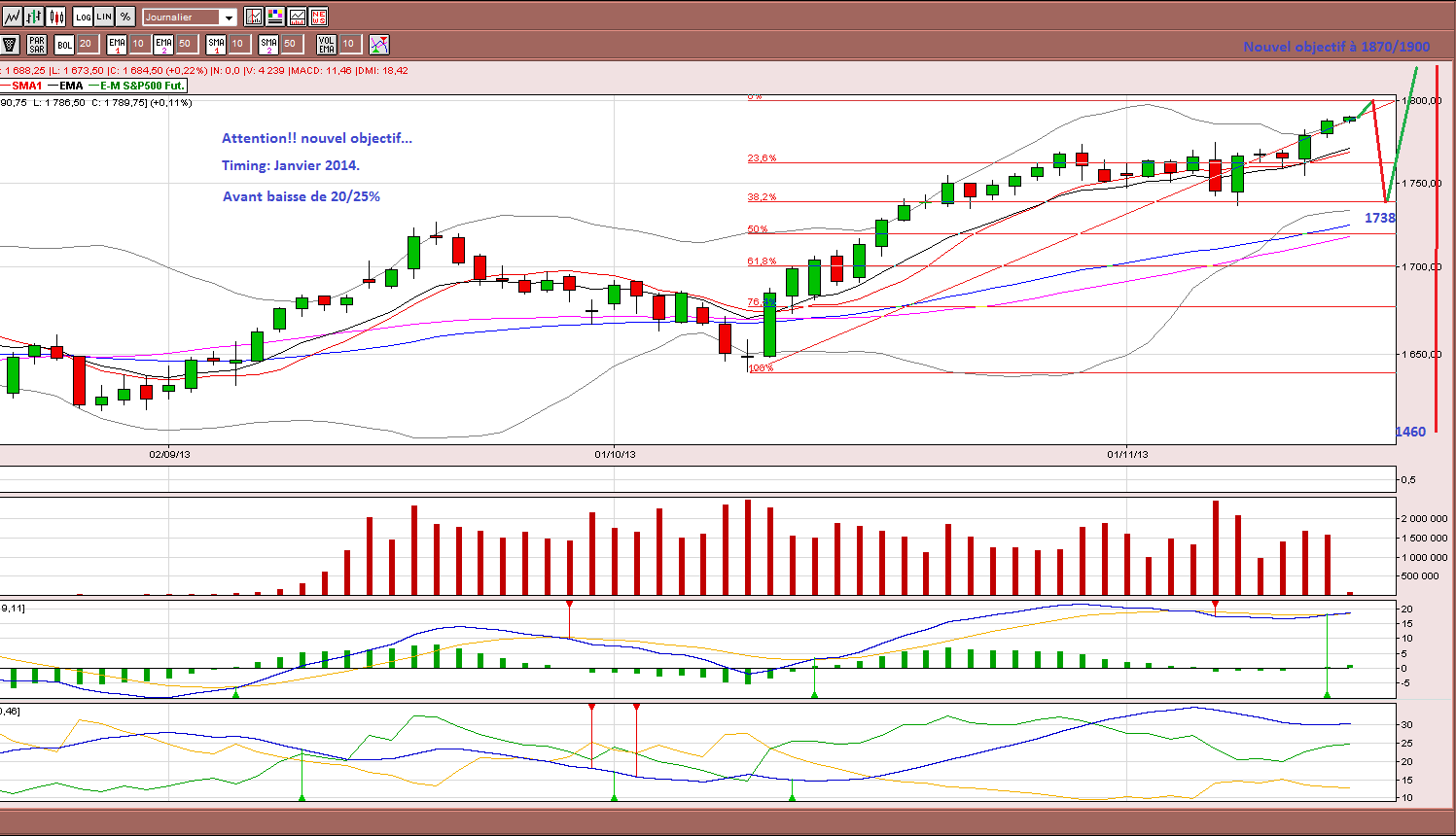The height and width of the screenshot is (836, 1456).
Task: Edit SMA 1 period field
Action: pos(238,44)
